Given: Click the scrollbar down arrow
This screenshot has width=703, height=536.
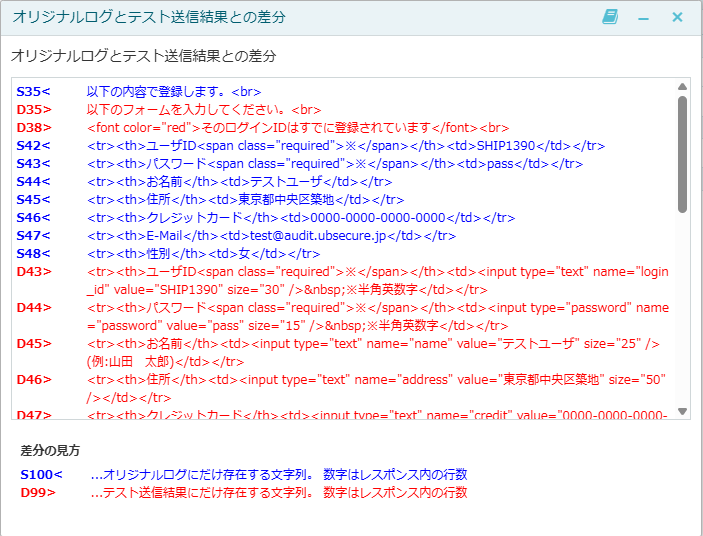Looking at the screenshot, I should coord(682,411).
